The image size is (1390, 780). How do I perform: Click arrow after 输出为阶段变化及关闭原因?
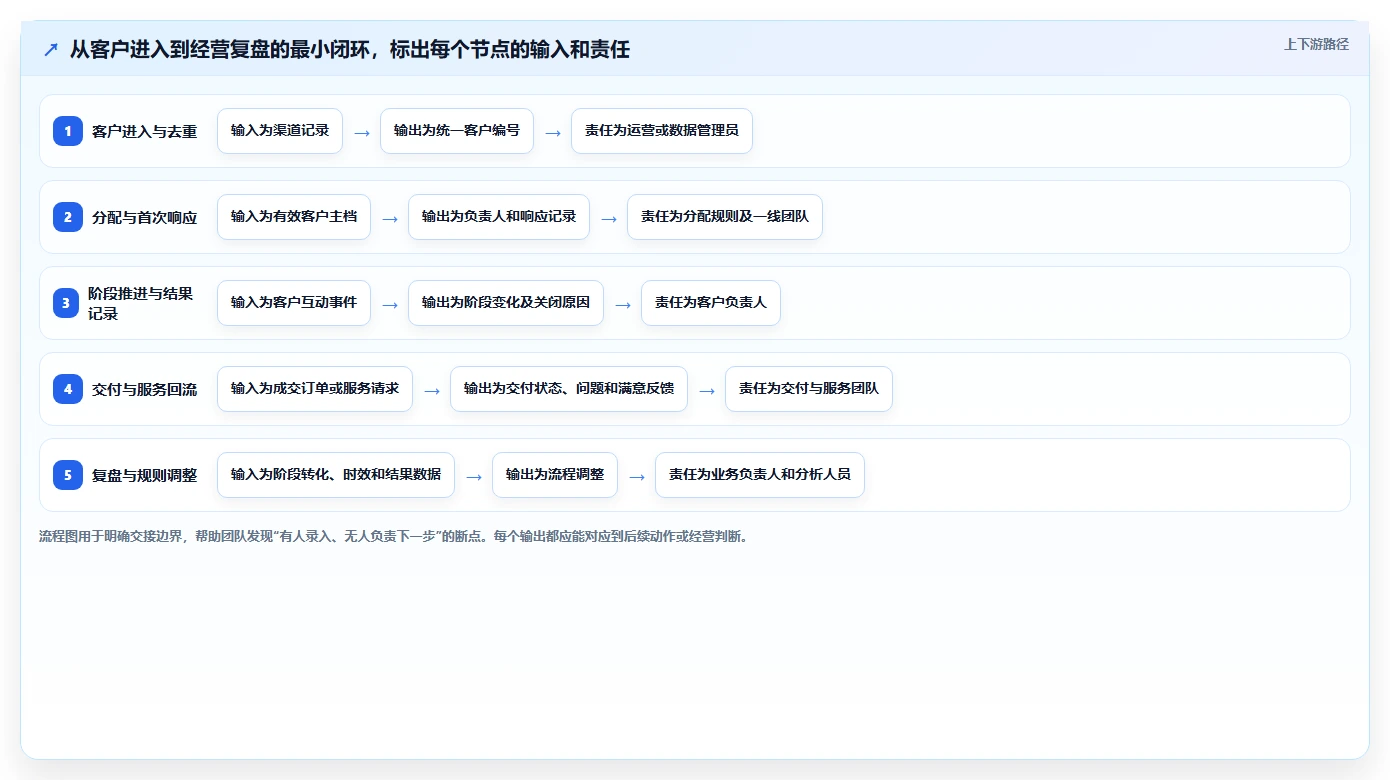[x=623, y=304]
